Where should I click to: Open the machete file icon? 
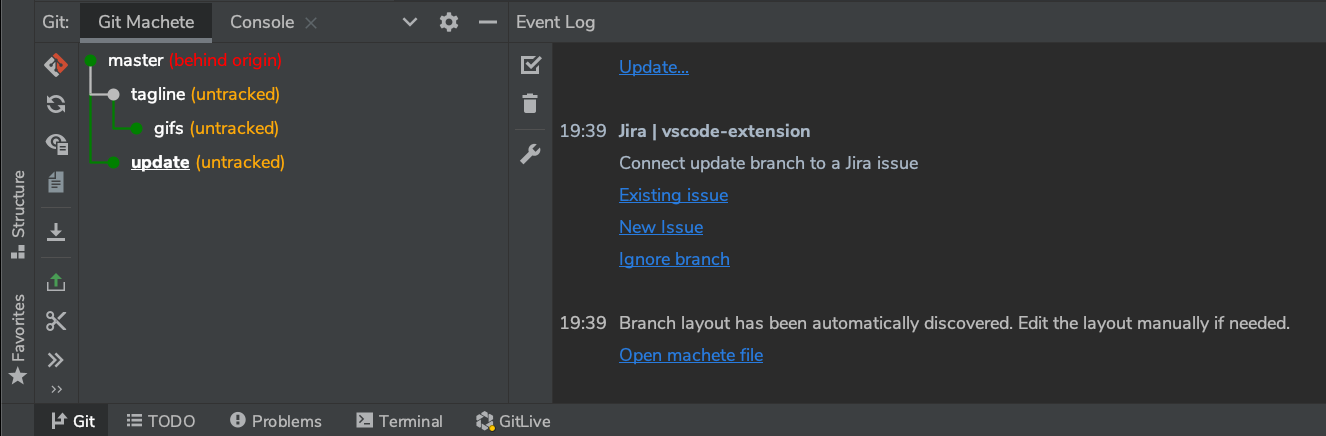click(x=56, y=182)
